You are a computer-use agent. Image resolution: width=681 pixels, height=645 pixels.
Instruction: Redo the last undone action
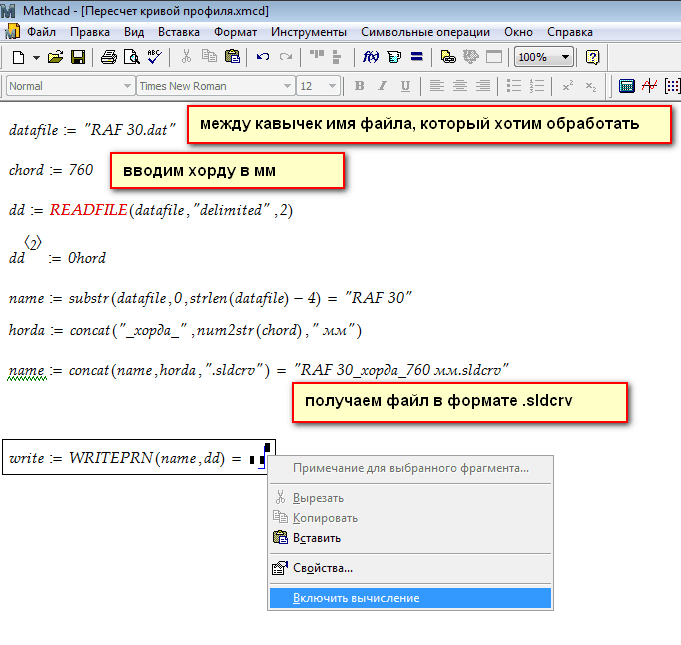[x=286, y=57]
